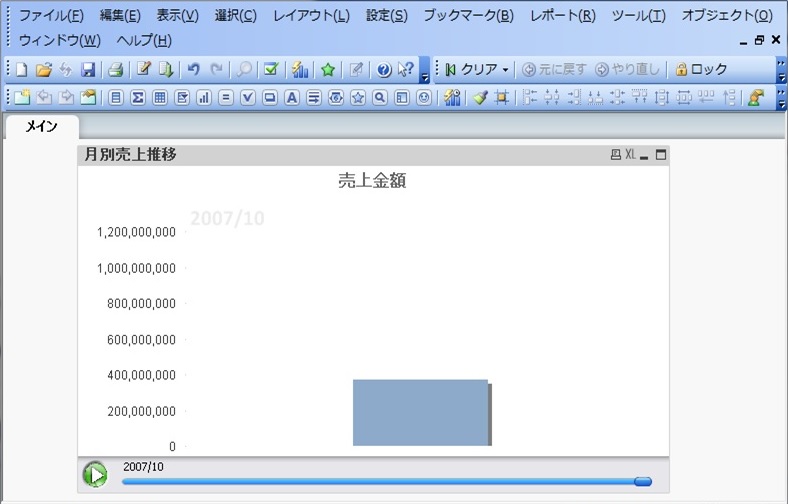Create a Container object
Viewport: 788px width, 504px height.
pyautogui.click(x=402, y=97)
